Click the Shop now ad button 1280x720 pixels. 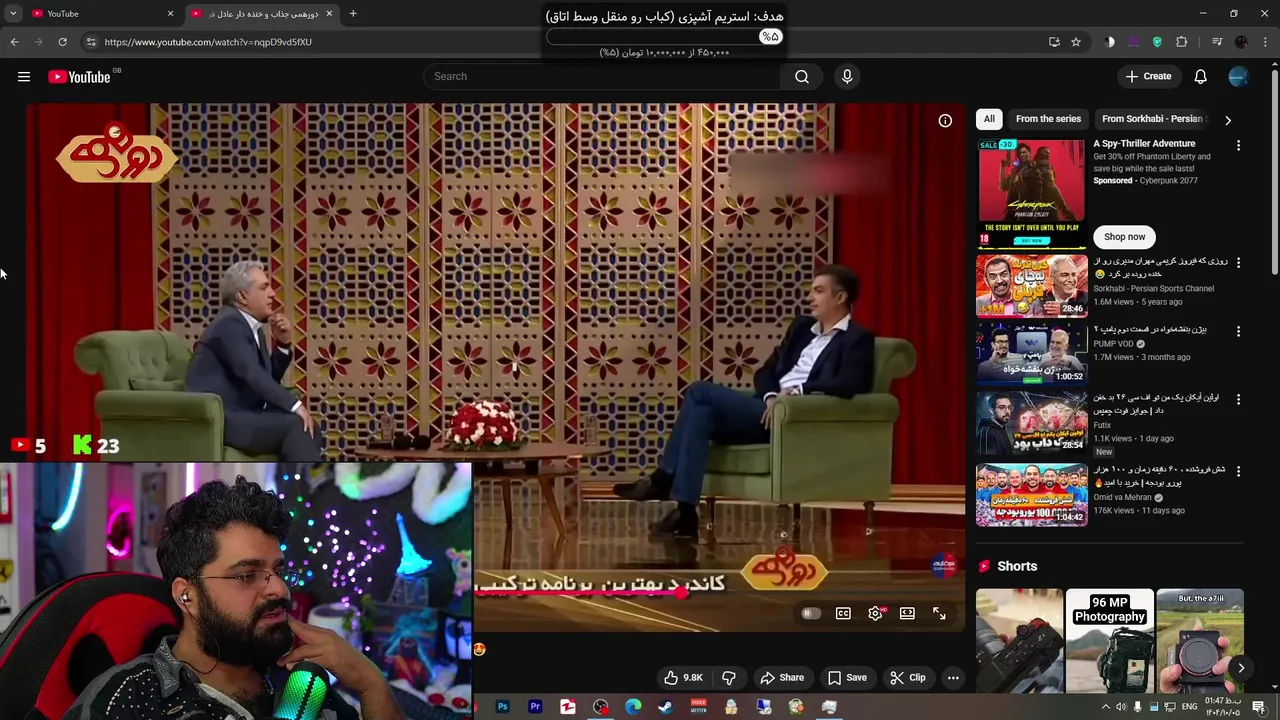point(1124,237)
